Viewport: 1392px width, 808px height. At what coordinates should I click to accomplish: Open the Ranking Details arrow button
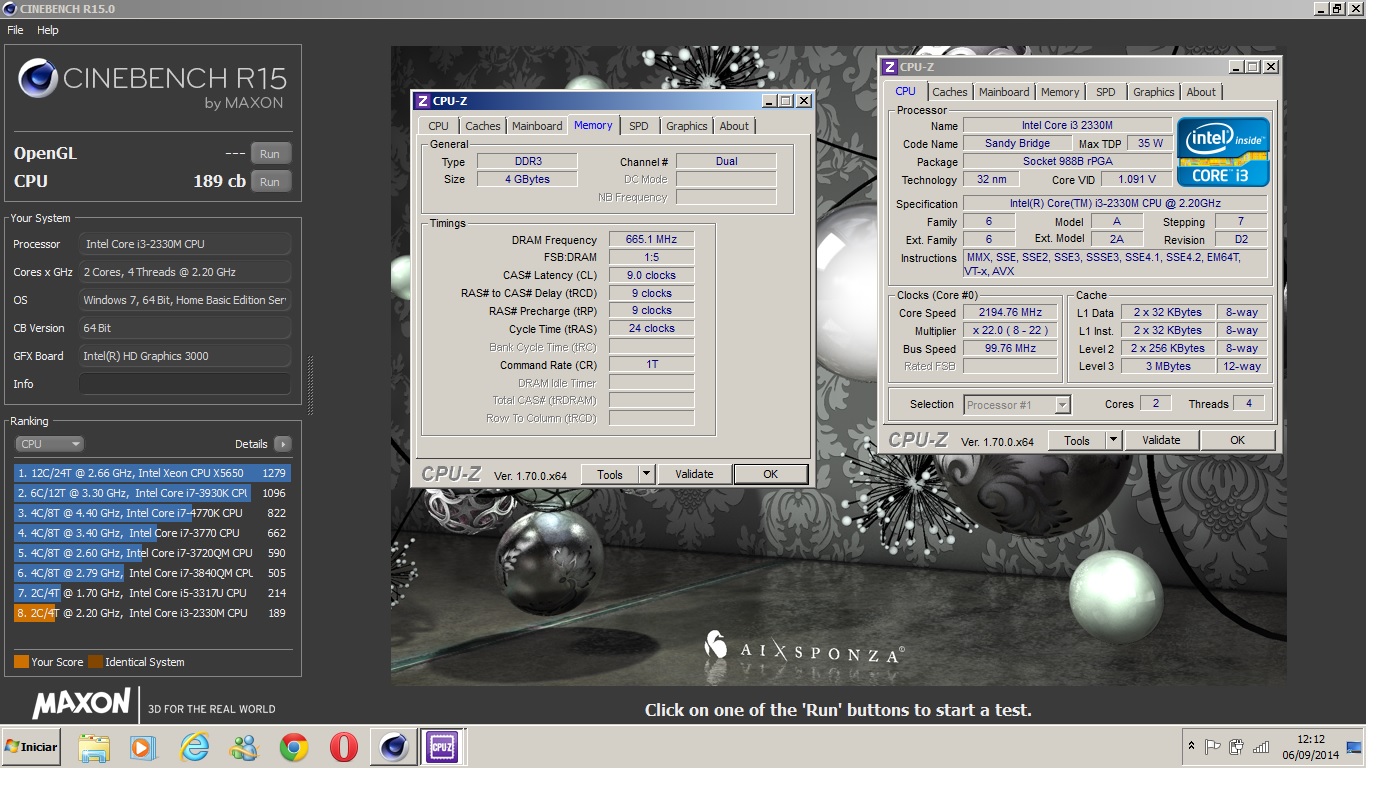(x=282, y=444)
